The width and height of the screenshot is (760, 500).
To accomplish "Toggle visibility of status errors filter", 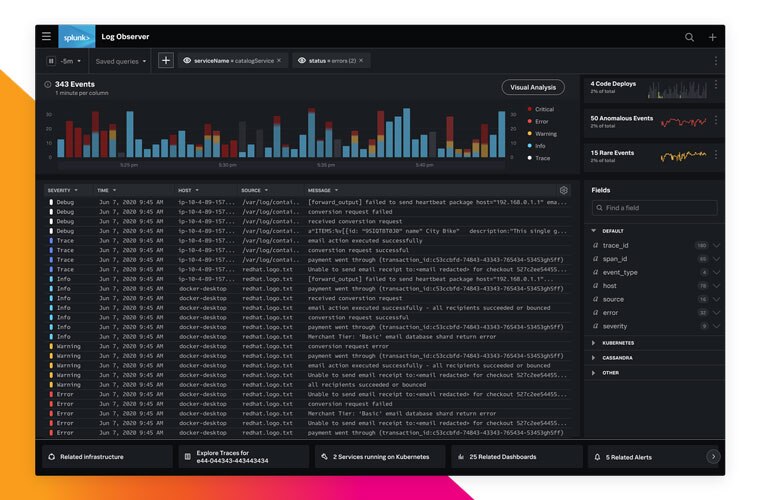I will pyautogui.click(x=301, y=61).
